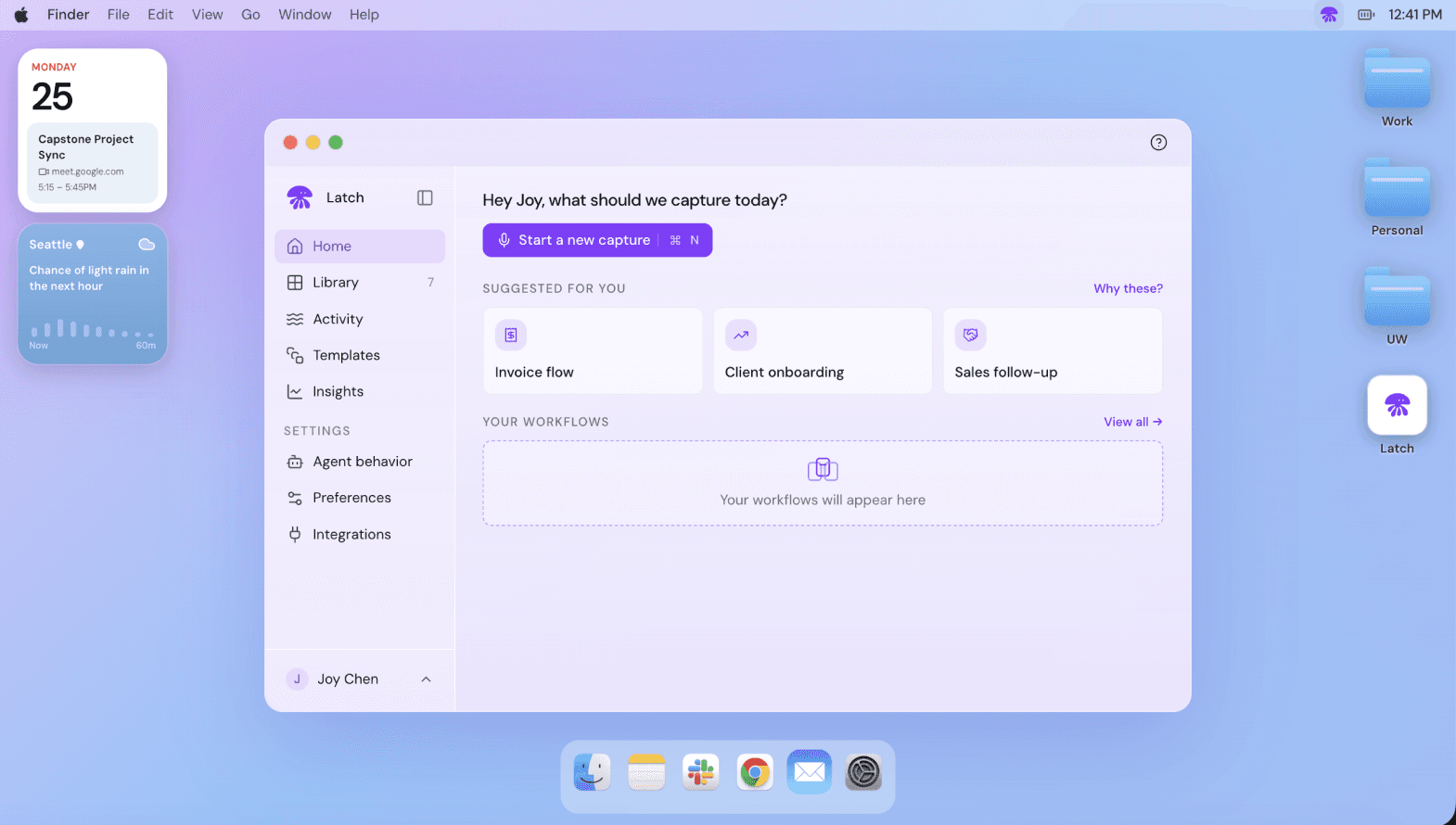
Task: Minimize the Latch window
Action: click(x=313, y=142)
